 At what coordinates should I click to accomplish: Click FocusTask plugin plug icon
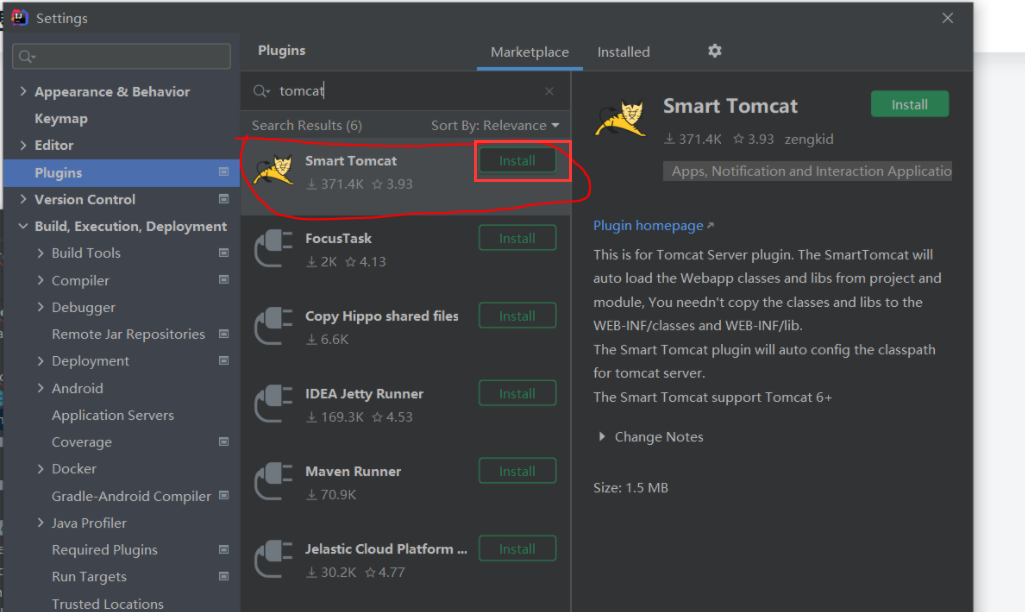273,248
